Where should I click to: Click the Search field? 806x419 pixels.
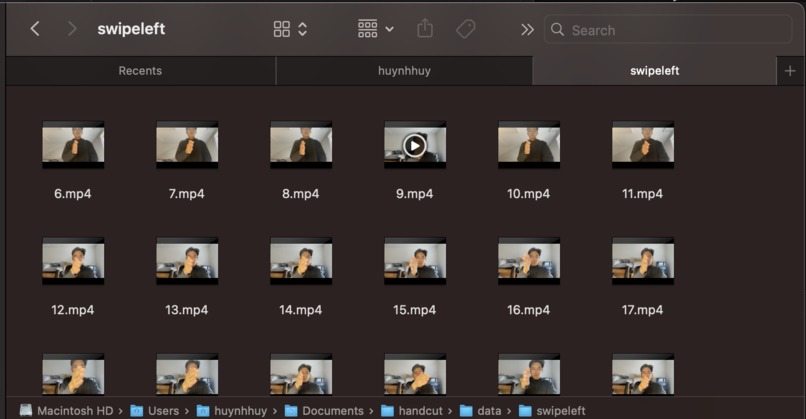tap(668, 30)
